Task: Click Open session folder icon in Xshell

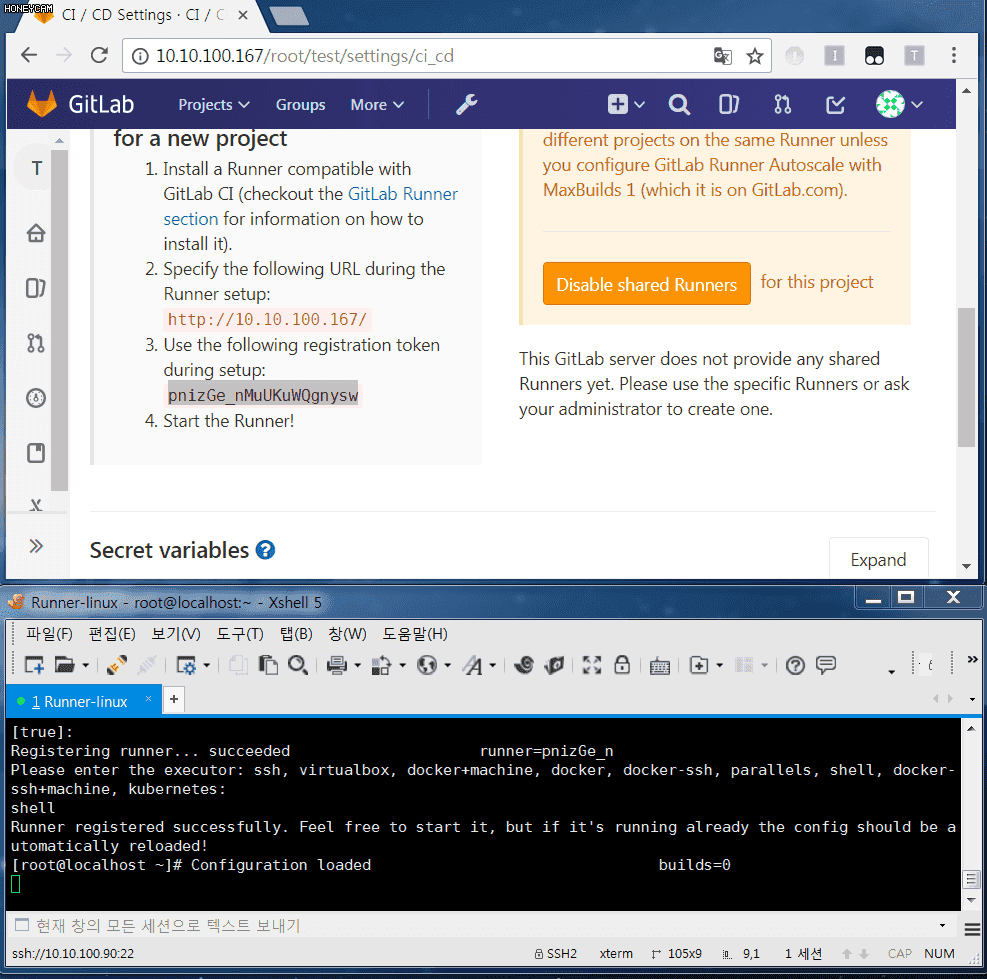Action: (x=64, y=665)
